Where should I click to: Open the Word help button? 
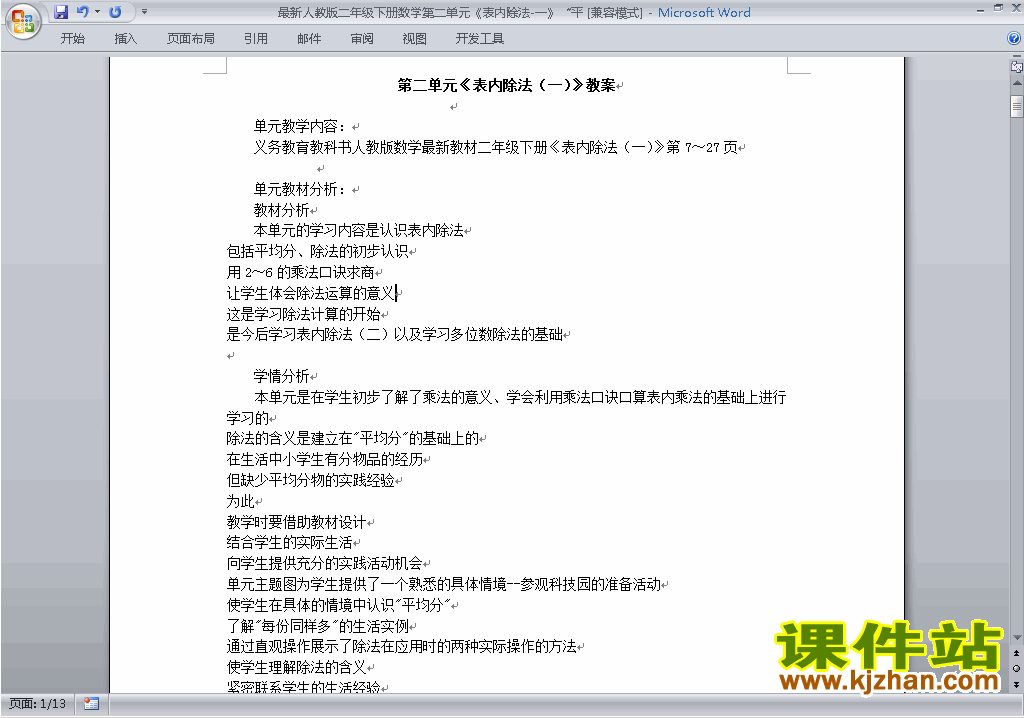tap(1014, 39)
